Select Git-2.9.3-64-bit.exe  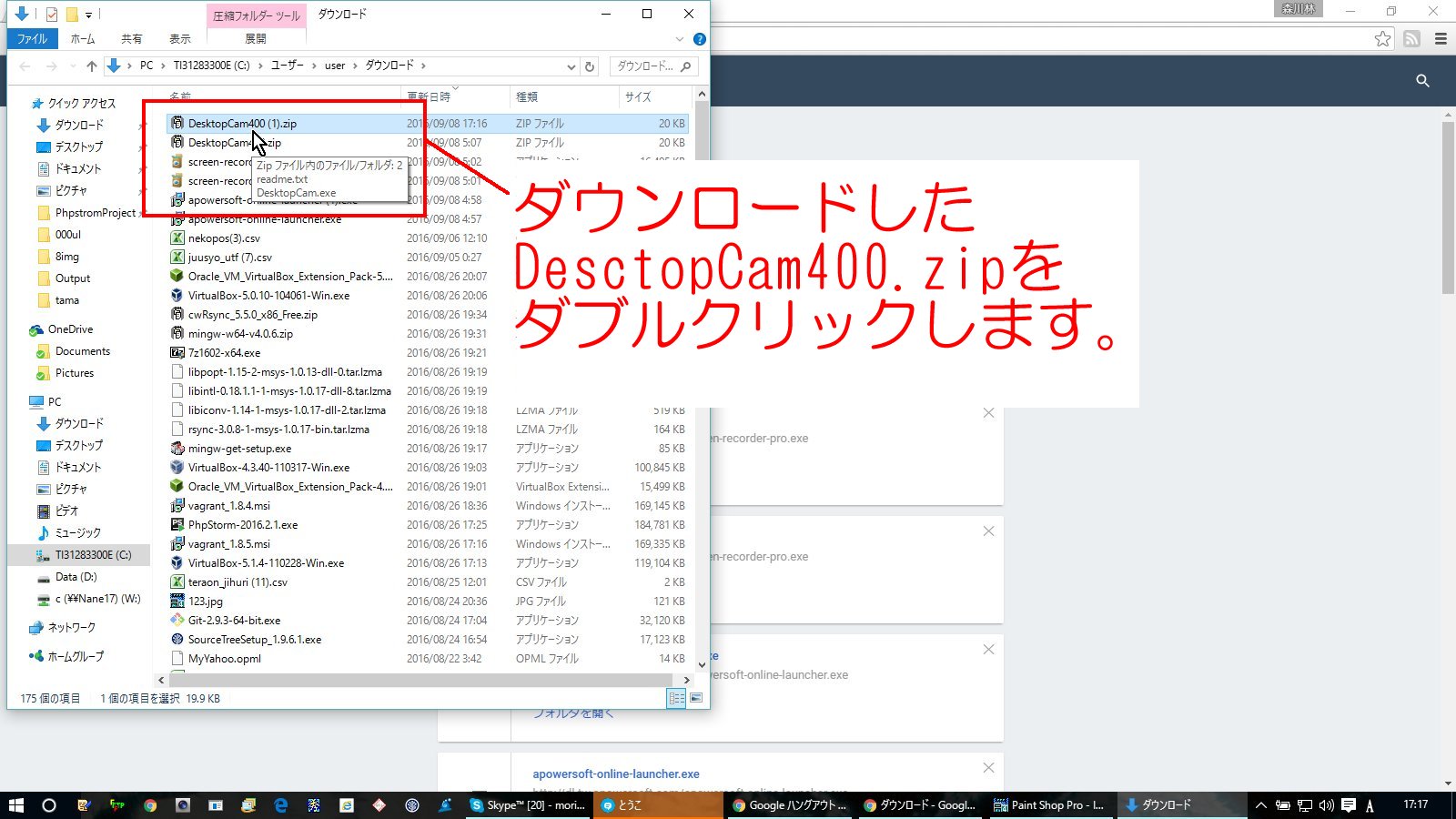tap(234, 621)
